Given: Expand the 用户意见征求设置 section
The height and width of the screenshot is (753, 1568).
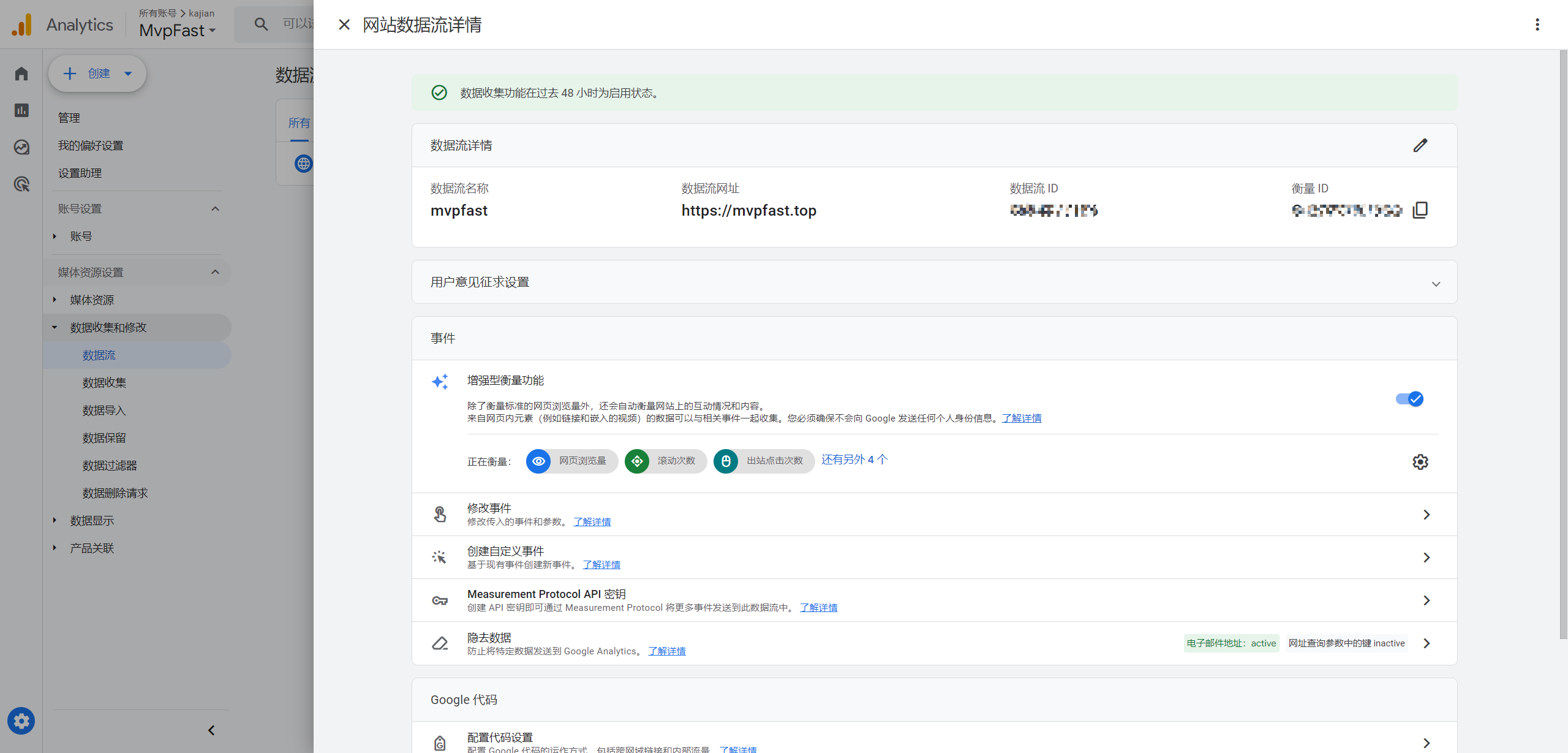Looking at the screenshot, I should 1436,284.
